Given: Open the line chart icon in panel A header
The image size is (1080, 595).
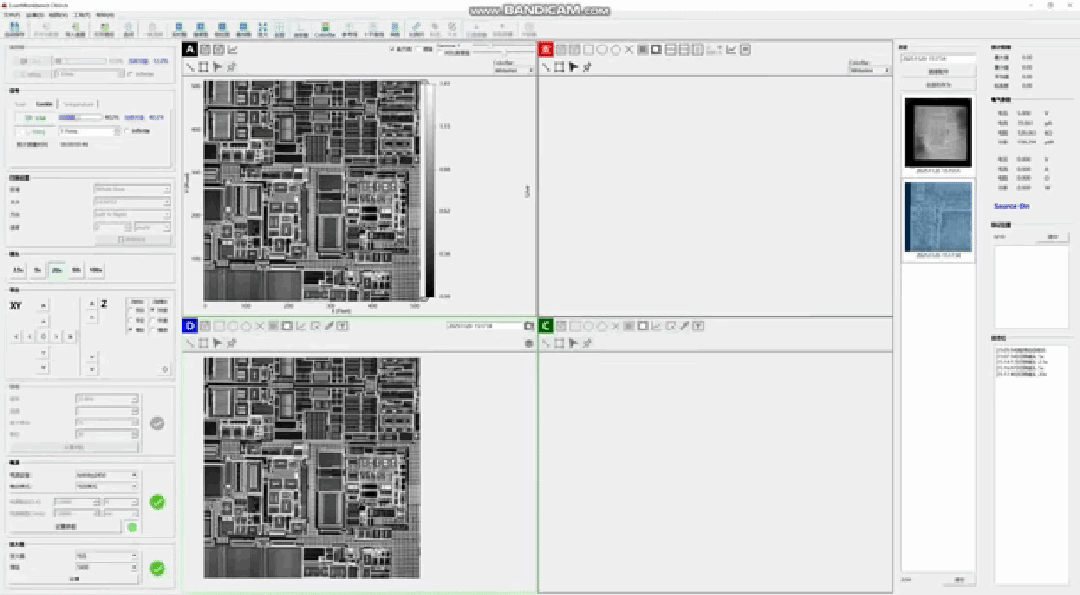Looking at the screenshot, I should [233, 49].
